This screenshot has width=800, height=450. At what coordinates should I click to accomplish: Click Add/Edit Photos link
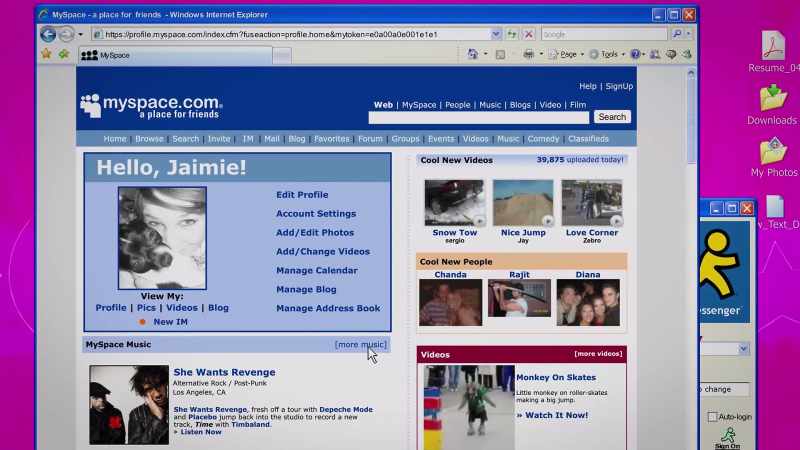[315, 233]
